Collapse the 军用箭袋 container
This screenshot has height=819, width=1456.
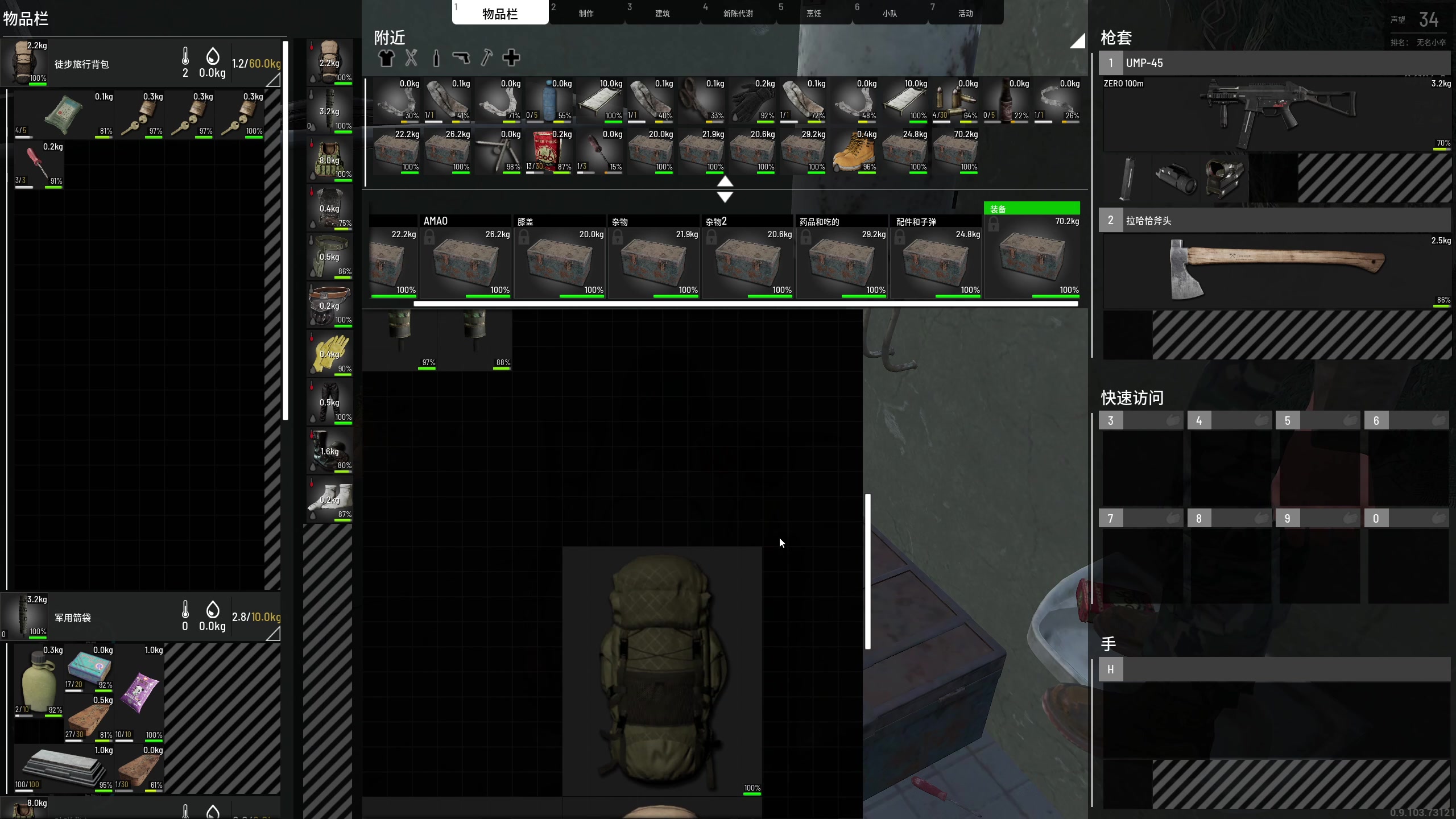[x=274, y=634]
